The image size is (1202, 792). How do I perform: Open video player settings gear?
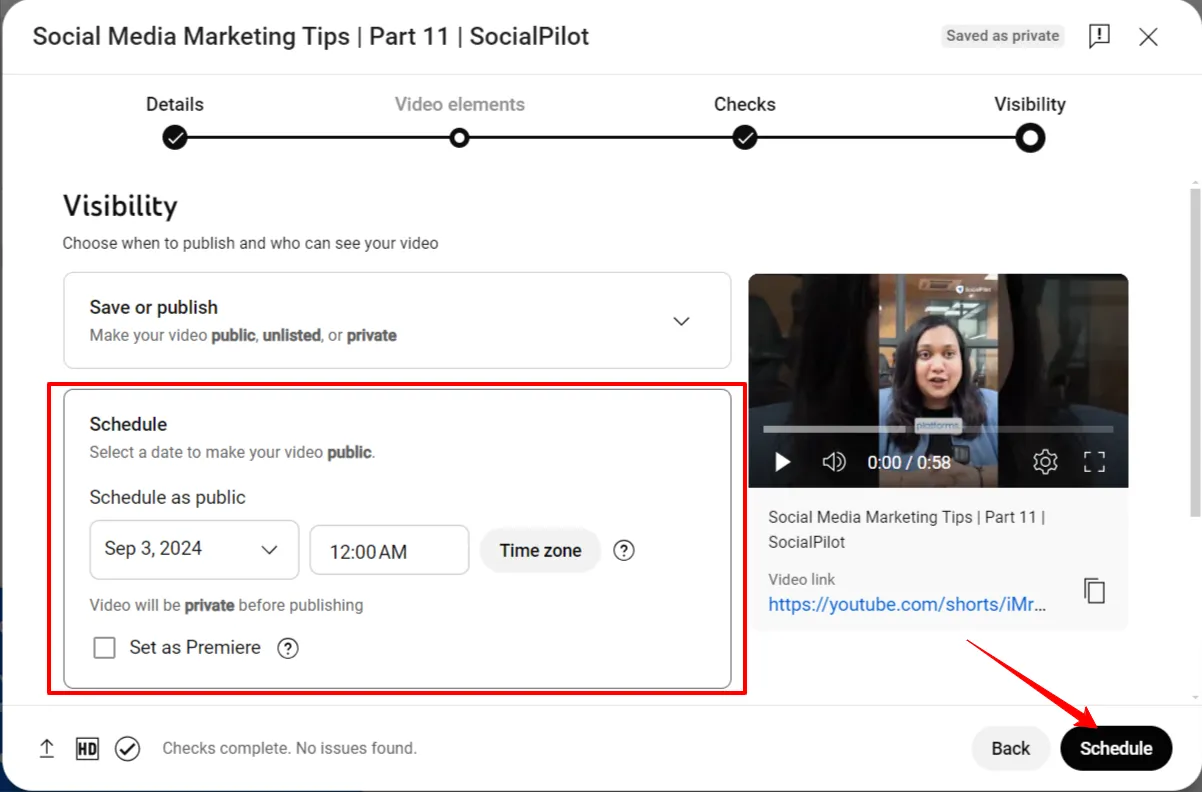pyautogui.click(x=1045, y=462)
